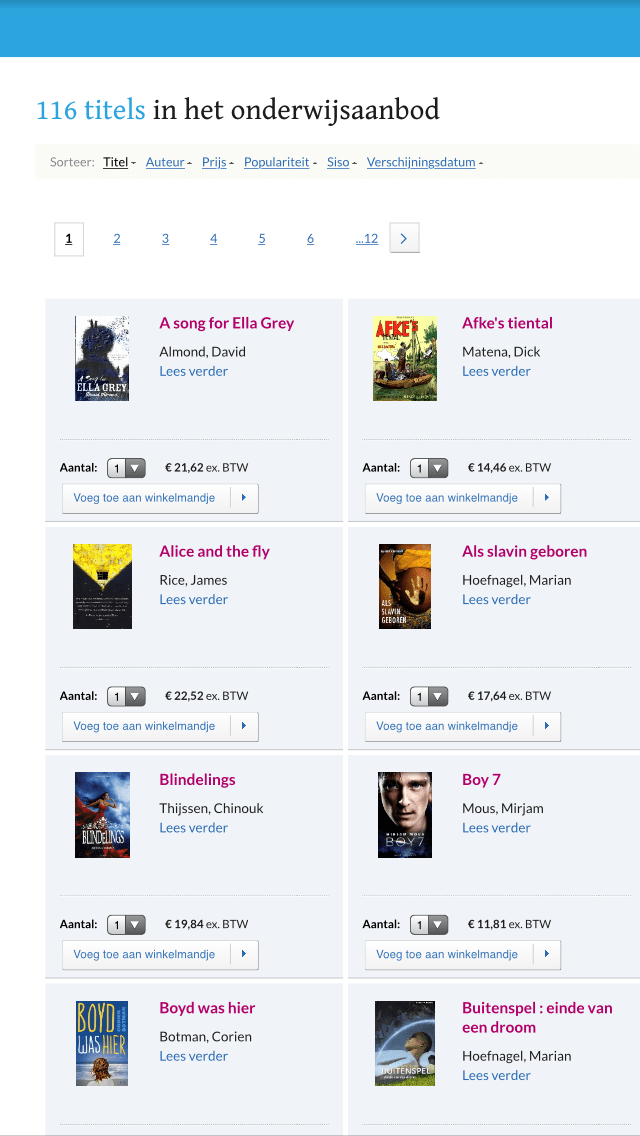Sort results by Verschijningsdatum
This screenshot has width=640, height=1136.
(421, 162)
